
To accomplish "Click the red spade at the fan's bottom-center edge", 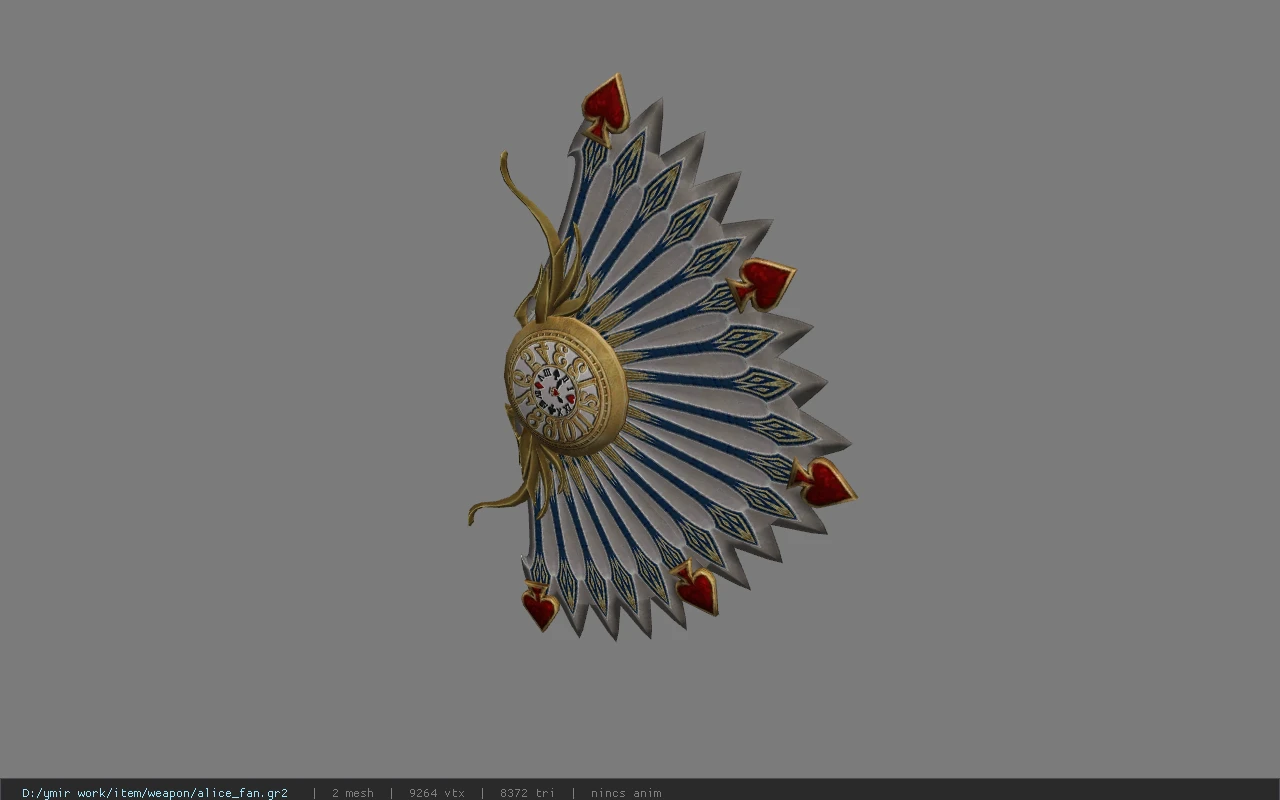I will [x=697, y=588].
